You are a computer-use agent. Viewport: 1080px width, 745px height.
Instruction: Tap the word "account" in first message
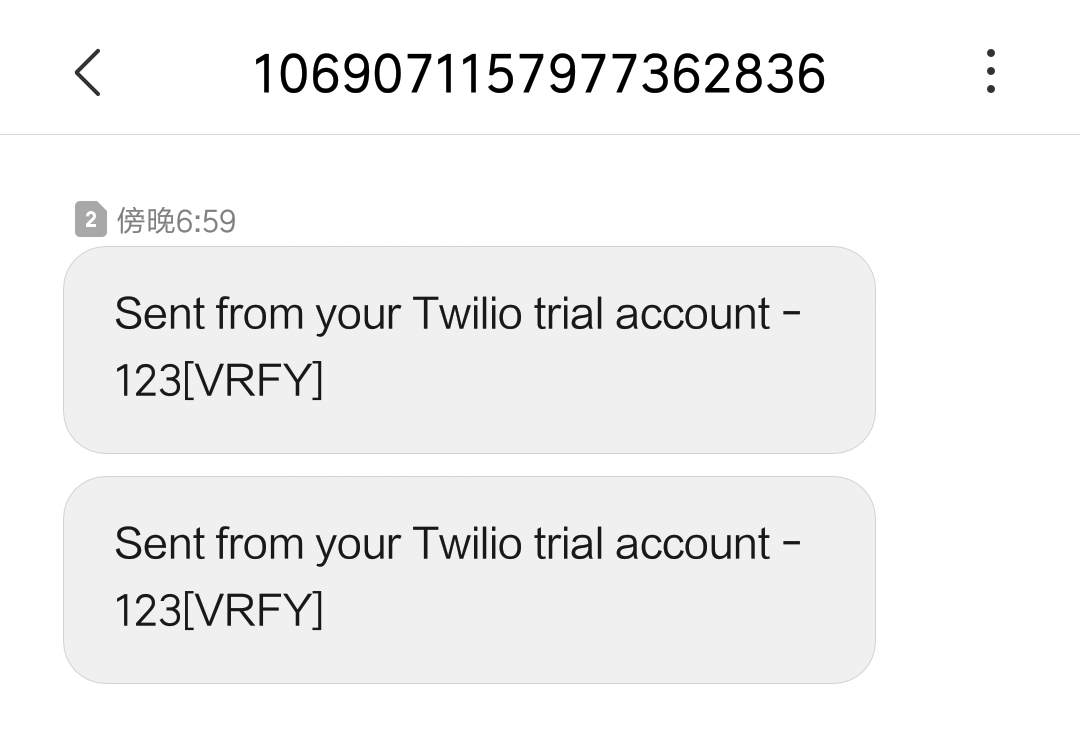pyautogui.click(x=692, y=315)
